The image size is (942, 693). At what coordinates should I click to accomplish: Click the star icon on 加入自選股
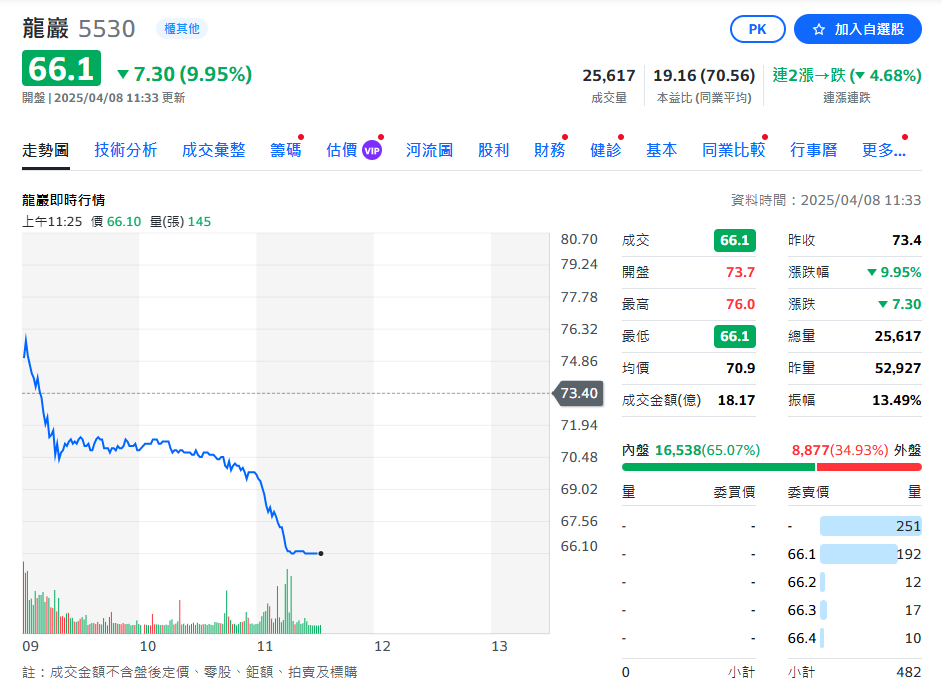(x=818, y=30)
